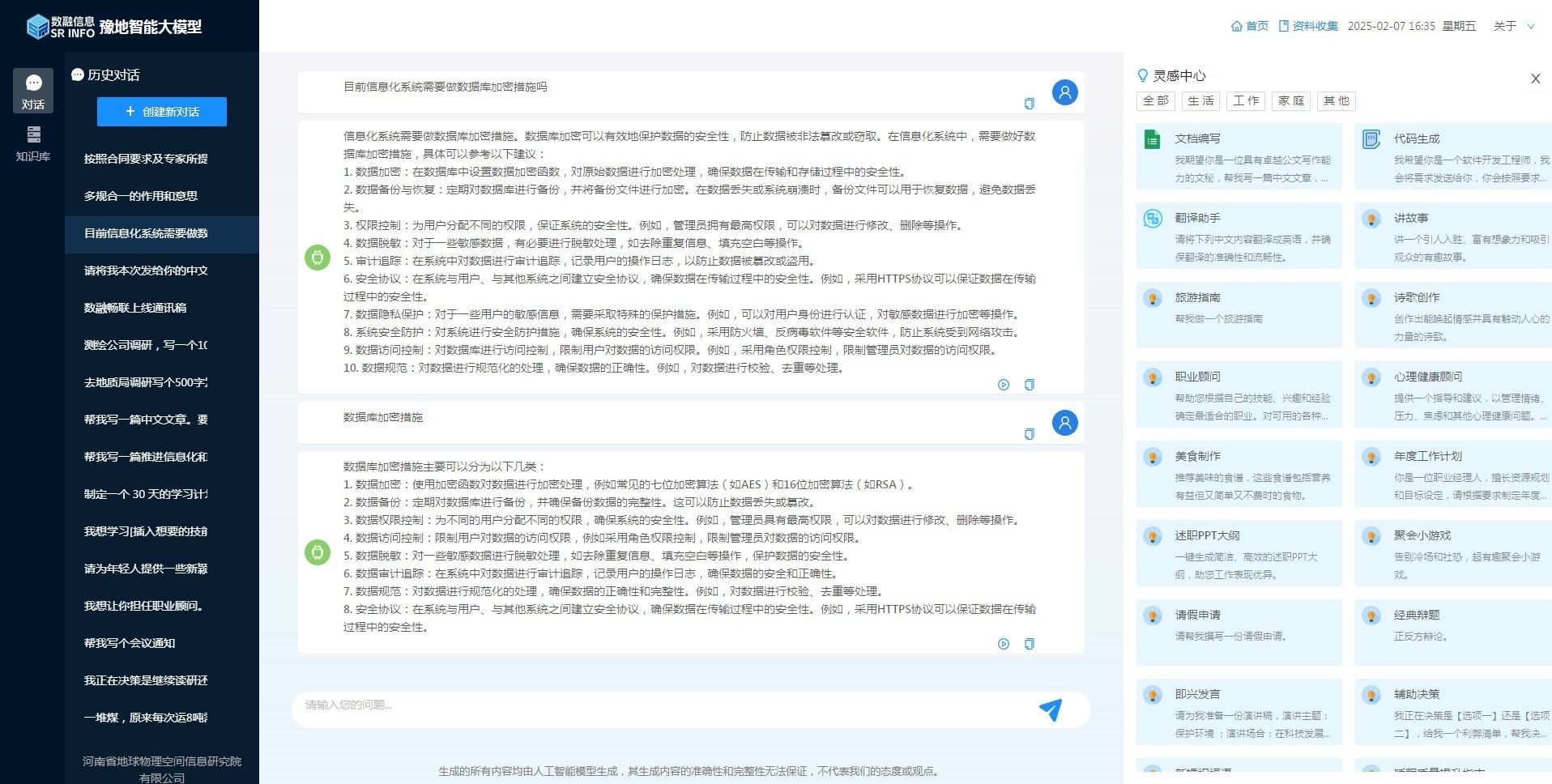Open history chat 多规合一的作用和意思
Image resolution: width=1552 pixels, height=784 pixels.
click(141, 196)
